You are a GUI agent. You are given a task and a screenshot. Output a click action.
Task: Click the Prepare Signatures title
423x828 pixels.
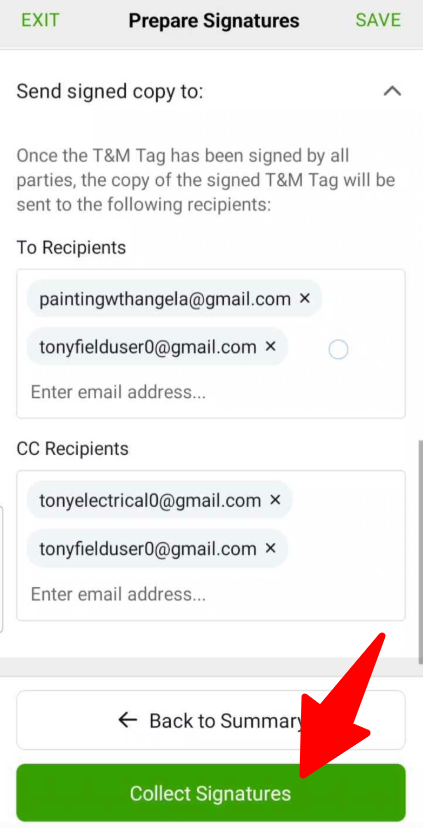point(214,21)
